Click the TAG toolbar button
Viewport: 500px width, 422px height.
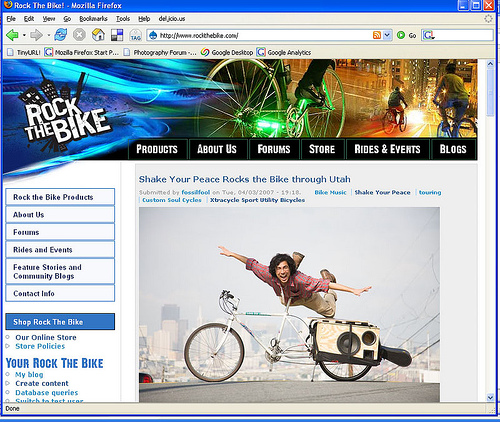pos(136,35)
